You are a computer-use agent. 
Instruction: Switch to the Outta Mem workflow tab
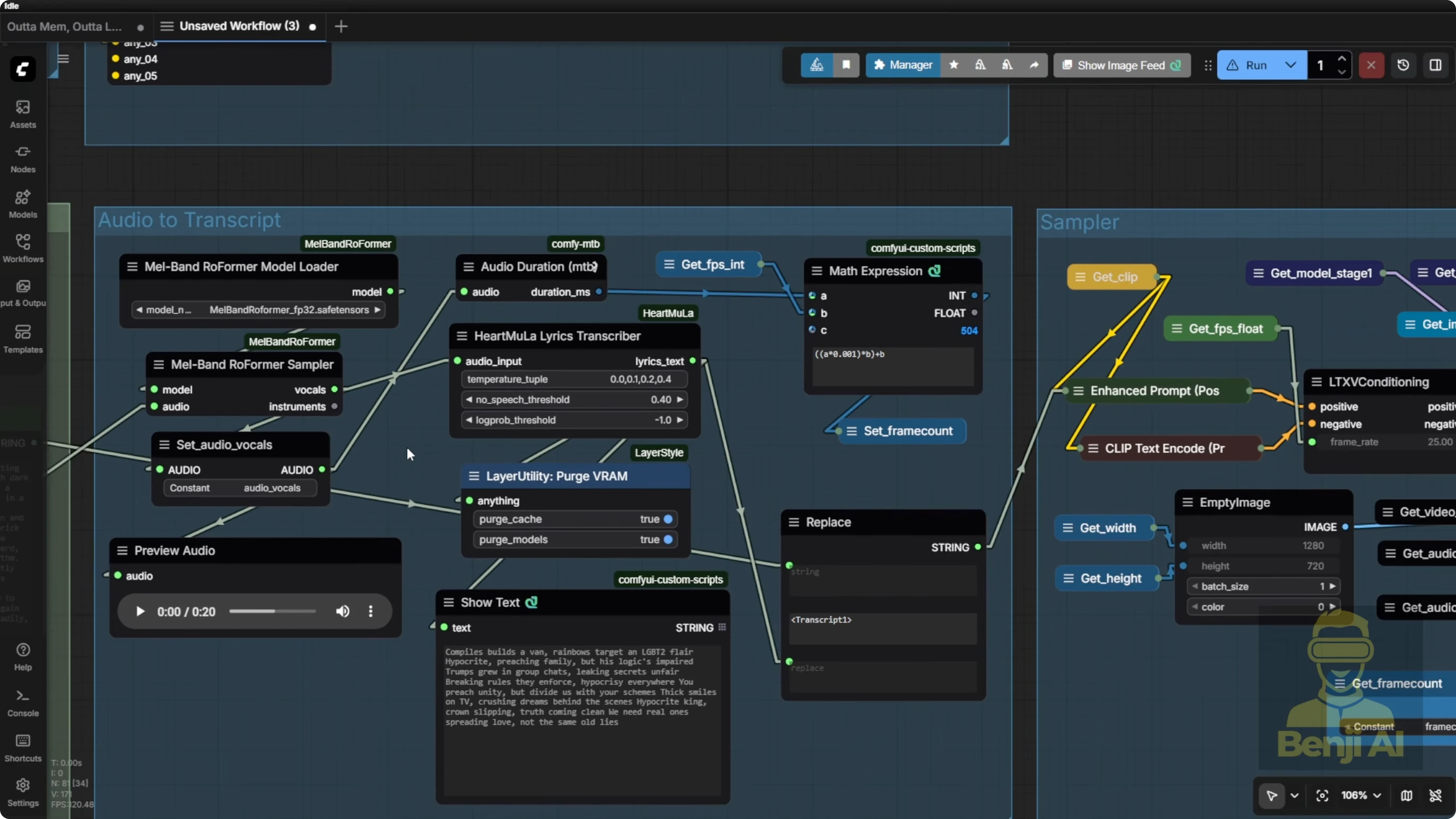64,27
